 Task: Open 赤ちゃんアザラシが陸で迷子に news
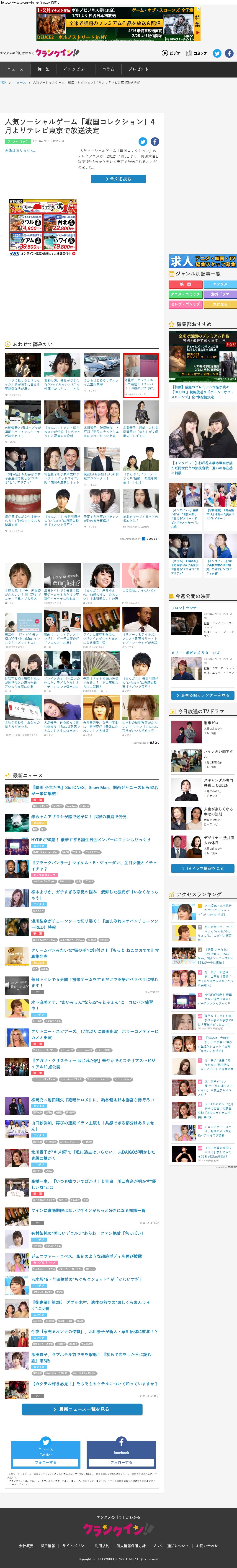79,817
